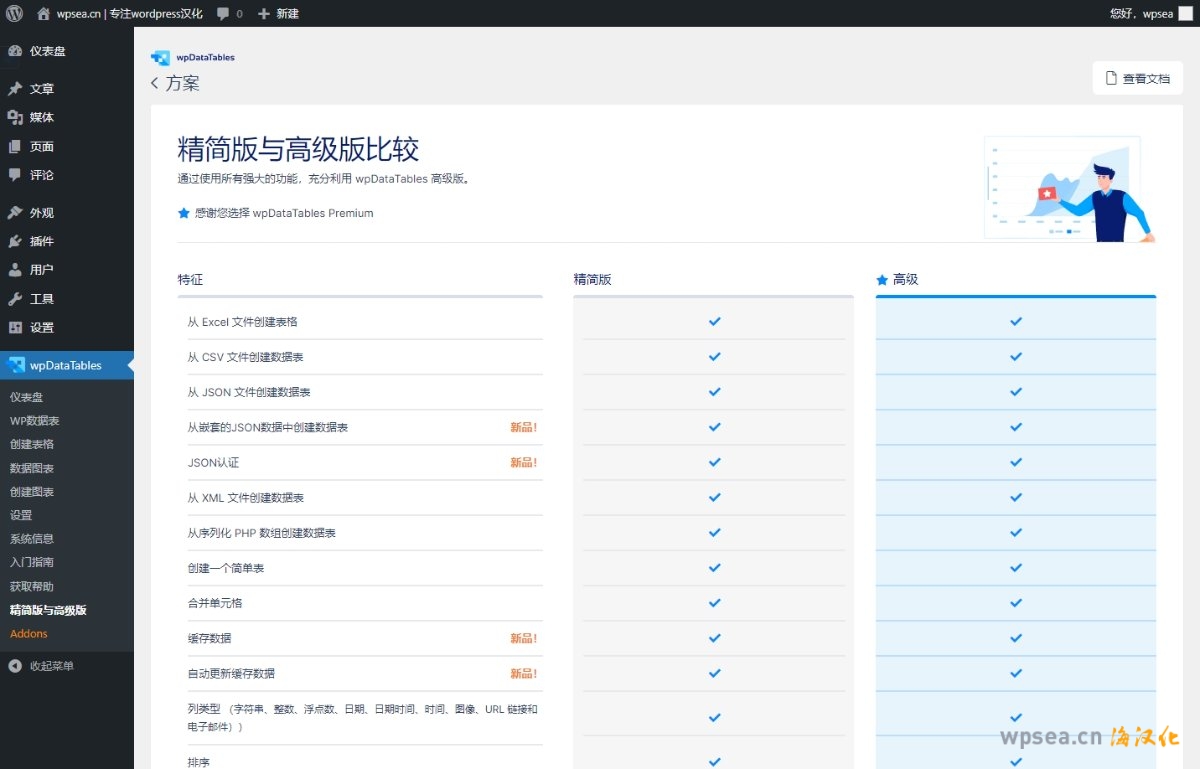Image resolution: width=1200 pixels, height=769 pixels.
Task: Click the 仪表盘 dashboard icon in sidebar
Action: [15, 51]
